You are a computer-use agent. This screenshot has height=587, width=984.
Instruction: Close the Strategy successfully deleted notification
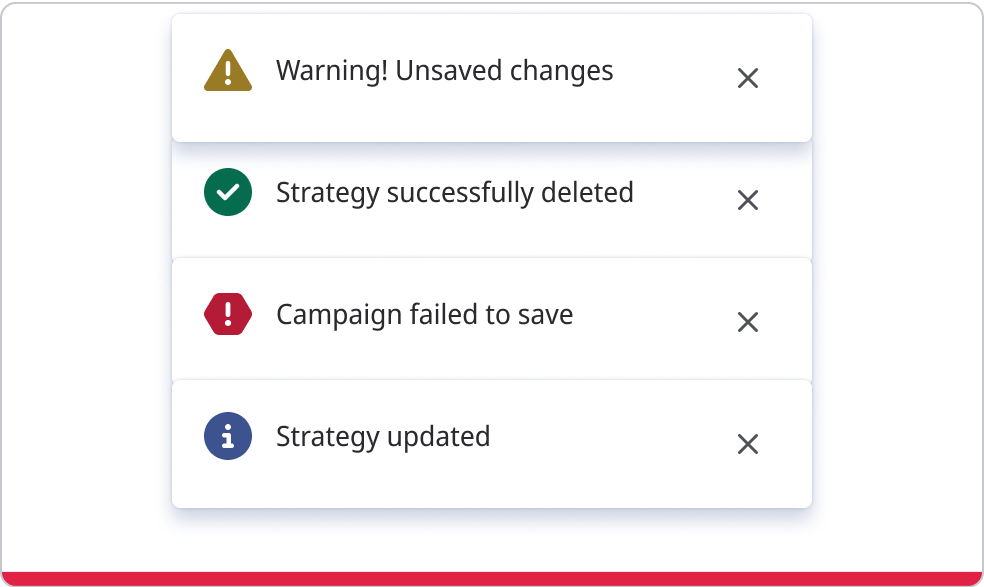pyautogui.click(x=747, y=200)
